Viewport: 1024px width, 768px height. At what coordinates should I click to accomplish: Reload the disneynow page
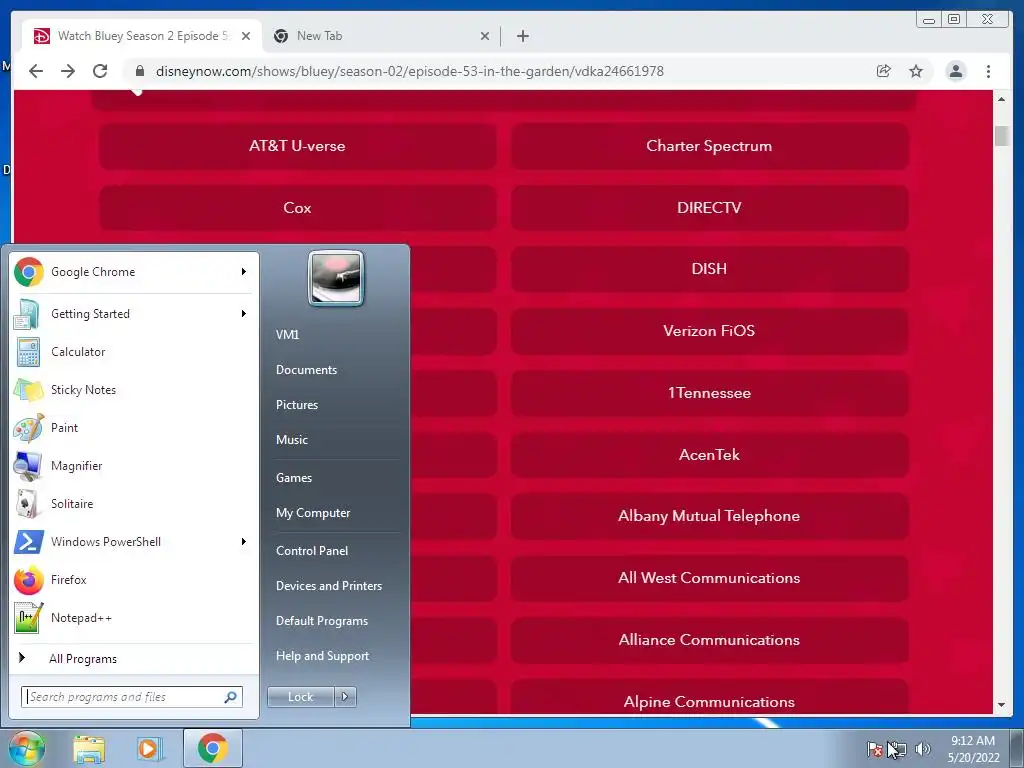click(100, 71)
